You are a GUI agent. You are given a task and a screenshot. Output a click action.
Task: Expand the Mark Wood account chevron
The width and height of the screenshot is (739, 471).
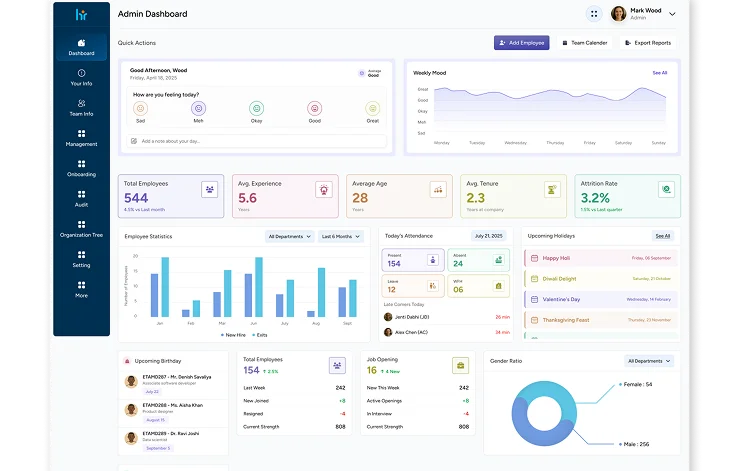click(672, 14)
